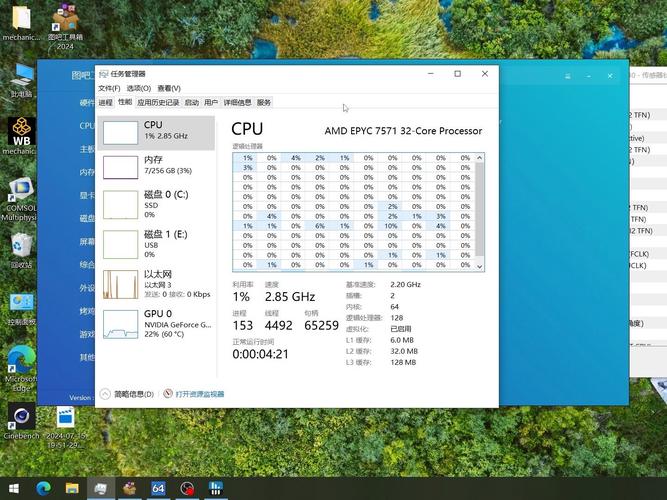This screenshot has width=667, height=500.
Task: Switch to the 启动 tab
Action: pos(191,103)
